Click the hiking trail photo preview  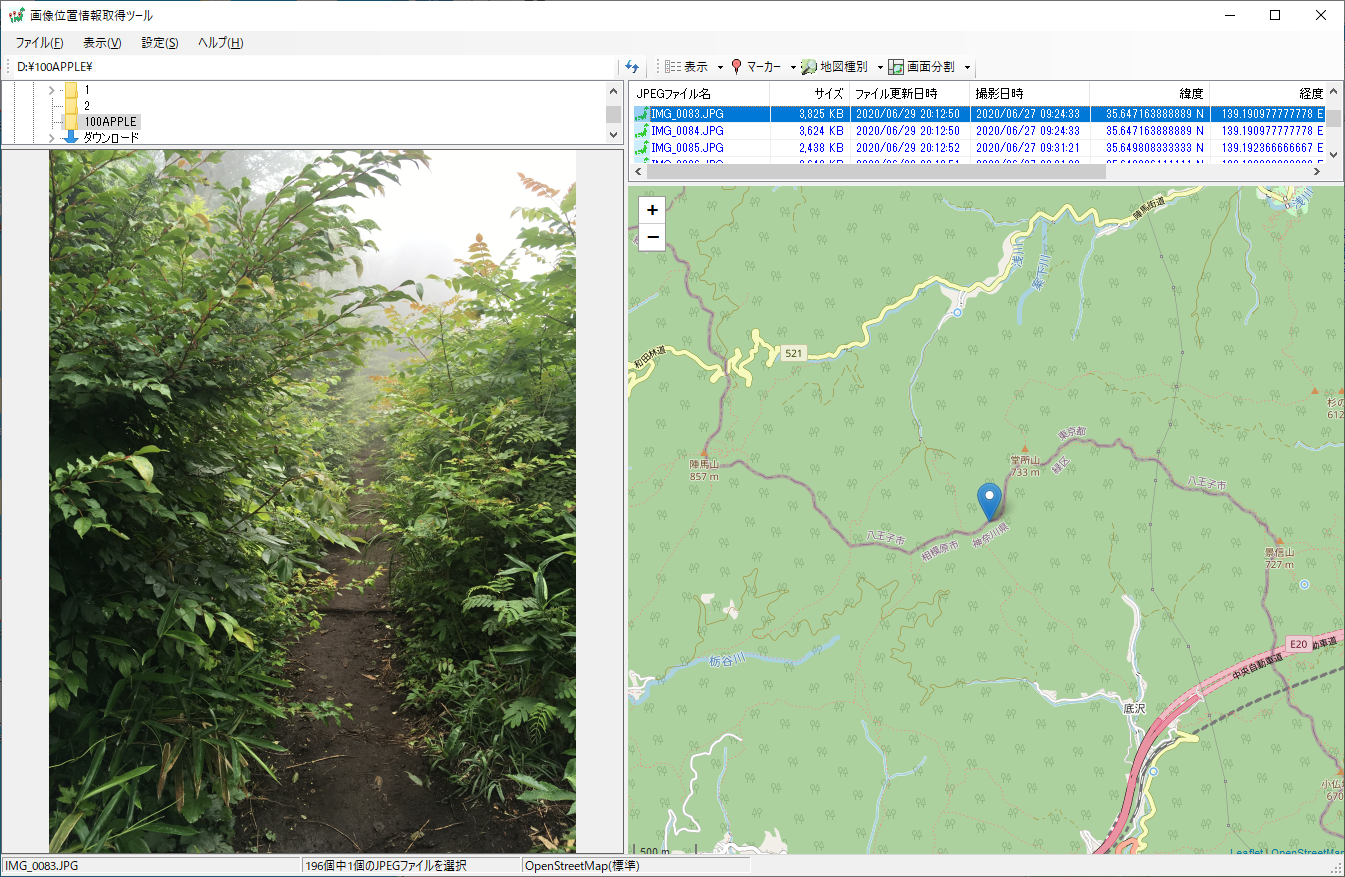(x=312, y=502)
